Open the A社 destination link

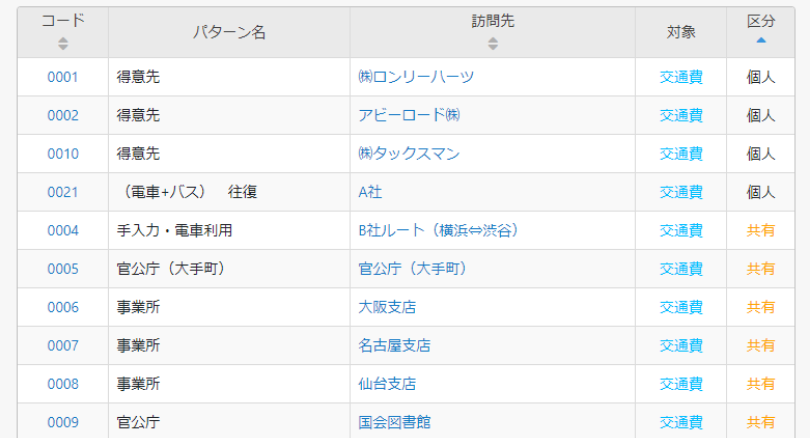370,192
